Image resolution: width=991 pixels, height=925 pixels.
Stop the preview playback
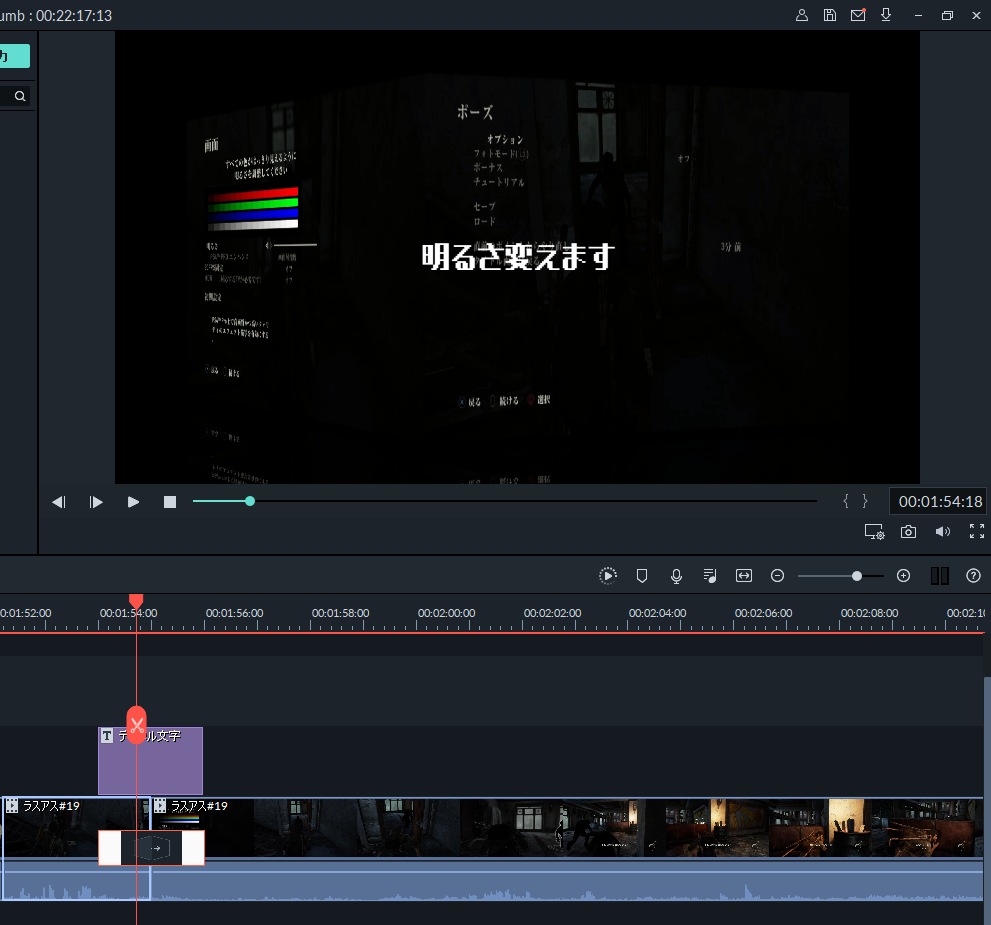[169, 502]
